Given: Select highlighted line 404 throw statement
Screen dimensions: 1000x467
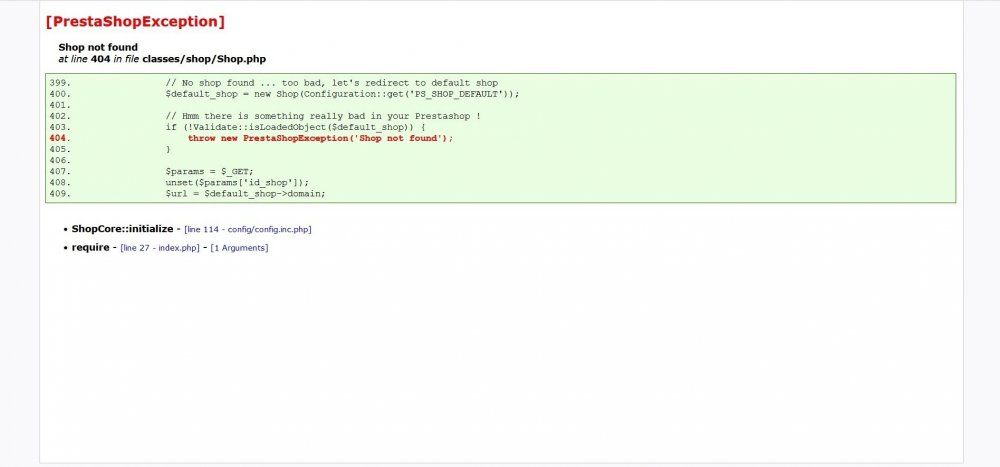Looking at the screenshot, I should (x=320, y=138).
